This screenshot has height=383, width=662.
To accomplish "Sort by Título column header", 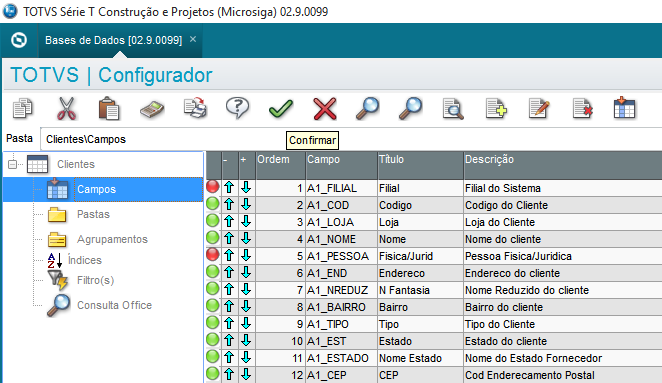I will (420, 165).
